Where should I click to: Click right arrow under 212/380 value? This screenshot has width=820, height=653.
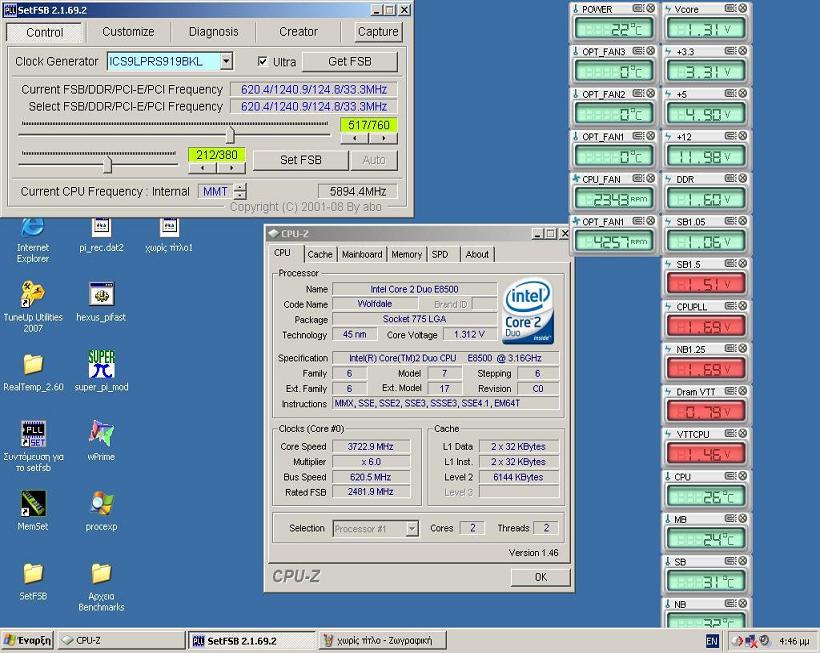click(231, 168)
